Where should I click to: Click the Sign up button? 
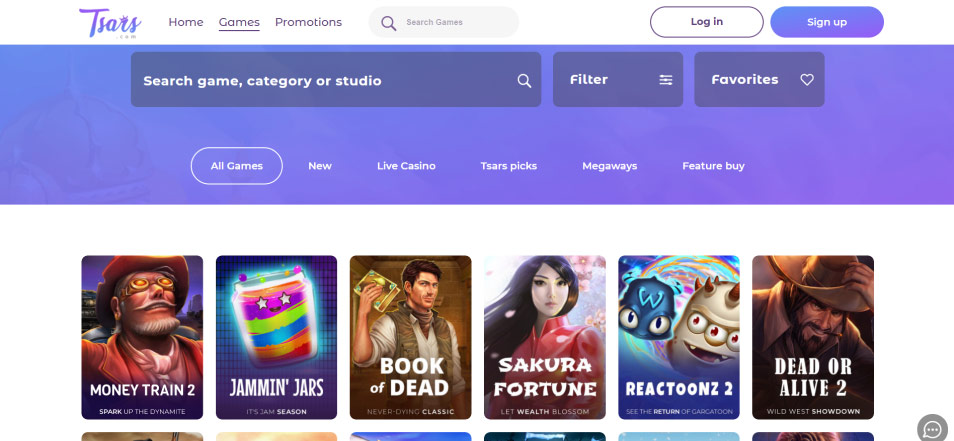[827, 22]
